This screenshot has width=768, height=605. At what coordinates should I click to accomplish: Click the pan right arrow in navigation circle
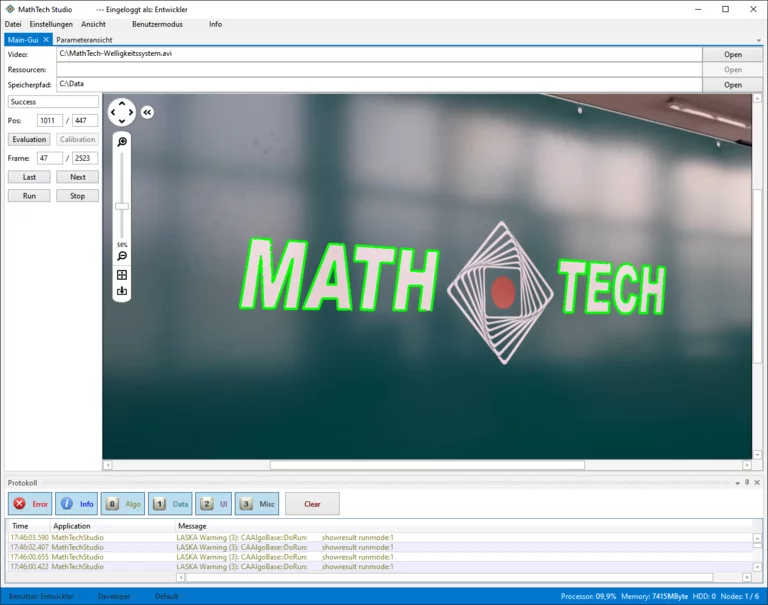[x=131, y=112]
